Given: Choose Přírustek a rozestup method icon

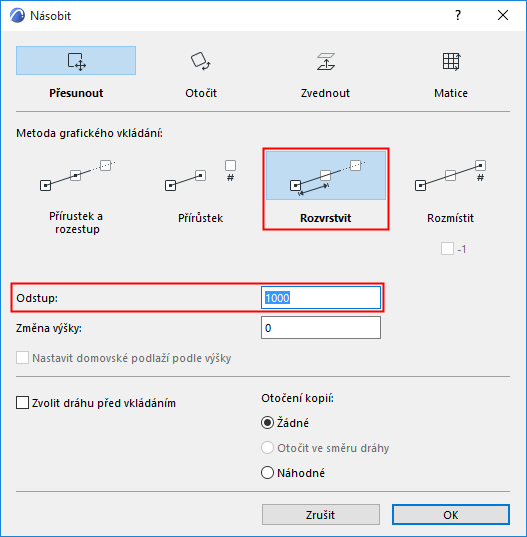Looking at the screenshot, I should point(77,176).
